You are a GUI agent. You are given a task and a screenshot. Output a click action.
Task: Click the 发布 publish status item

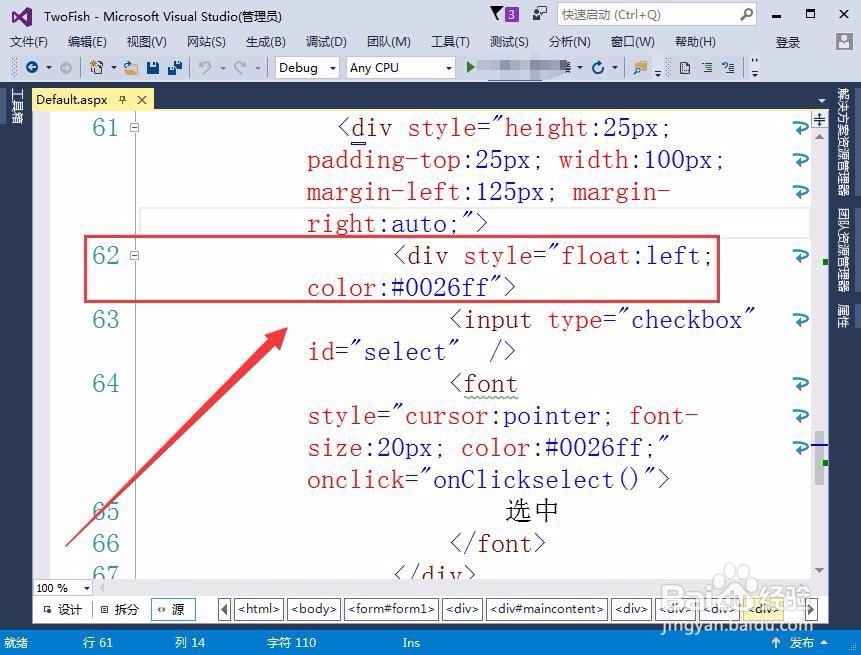(800, 642)
